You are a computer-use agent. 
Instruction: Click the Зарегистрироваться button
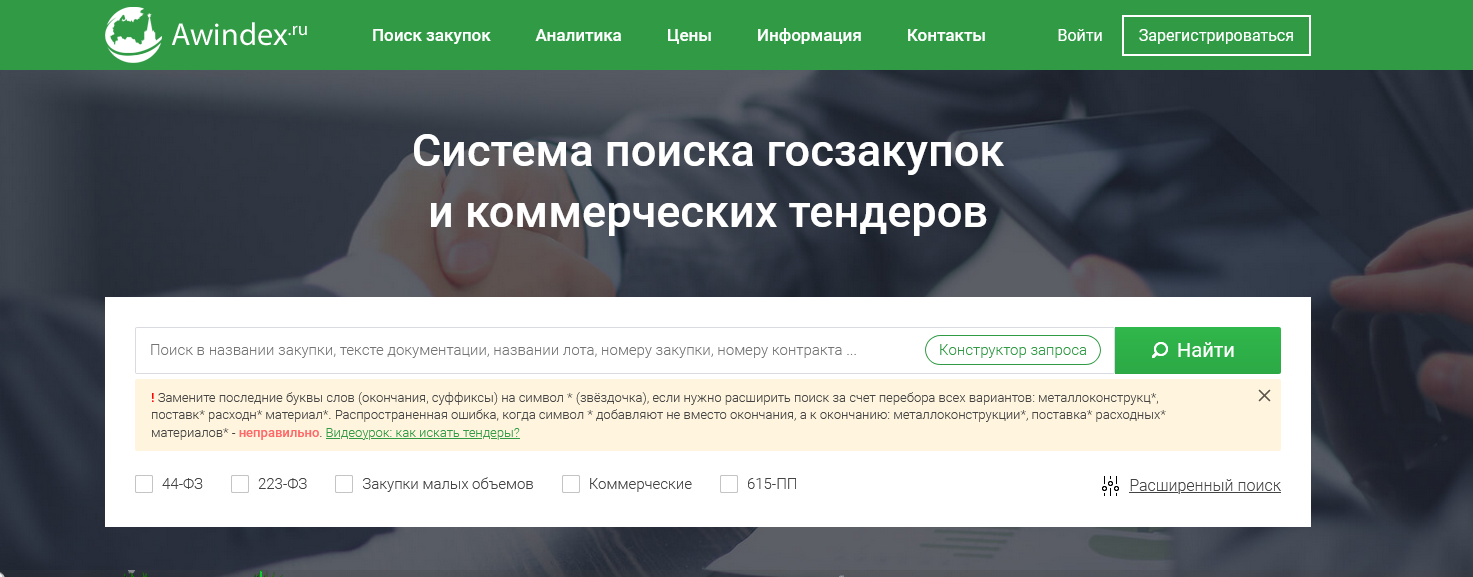[x=1216, y=36]
